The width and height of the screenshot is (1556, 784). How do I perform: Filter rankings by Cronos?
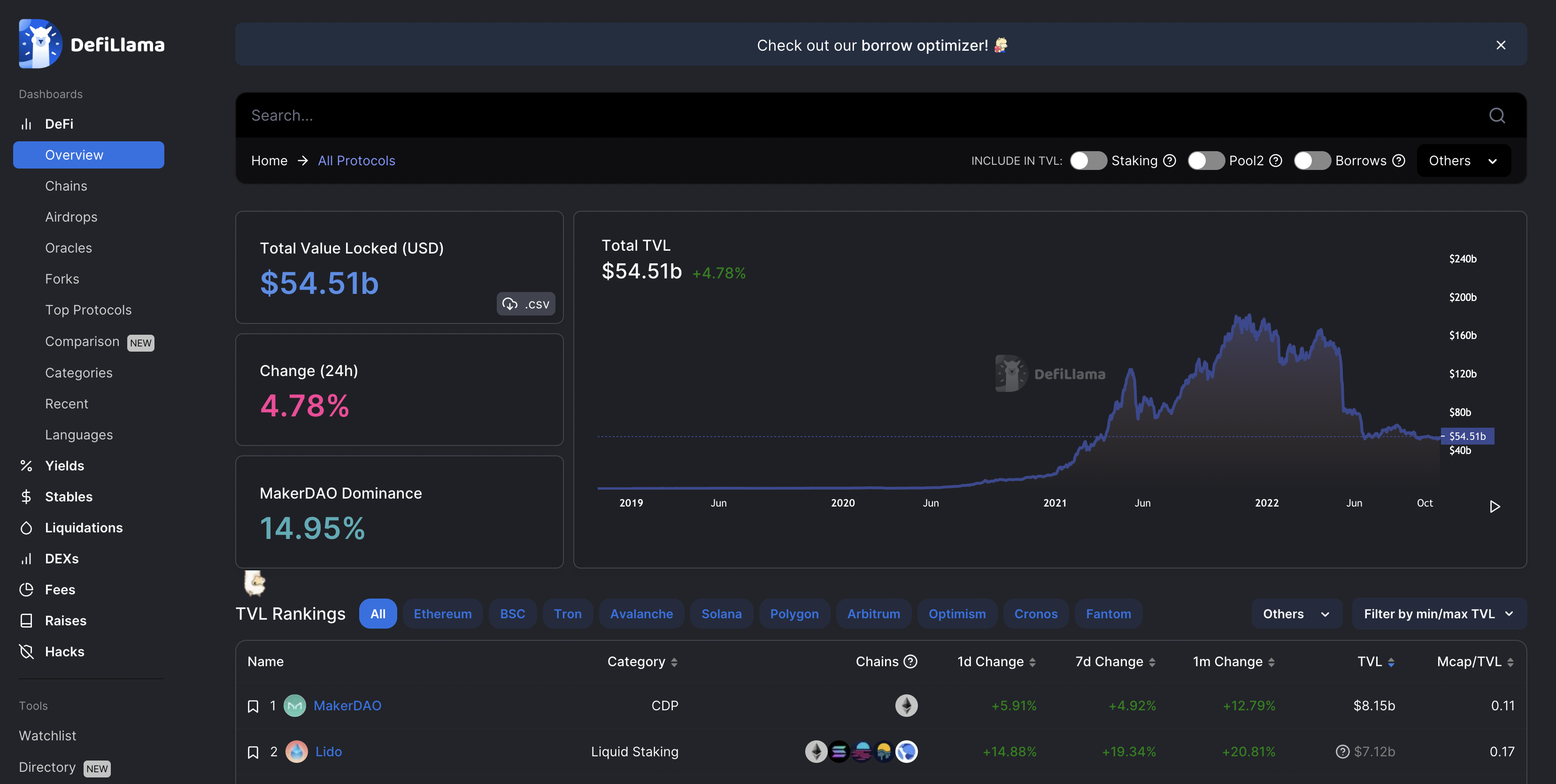[1035, 614]
